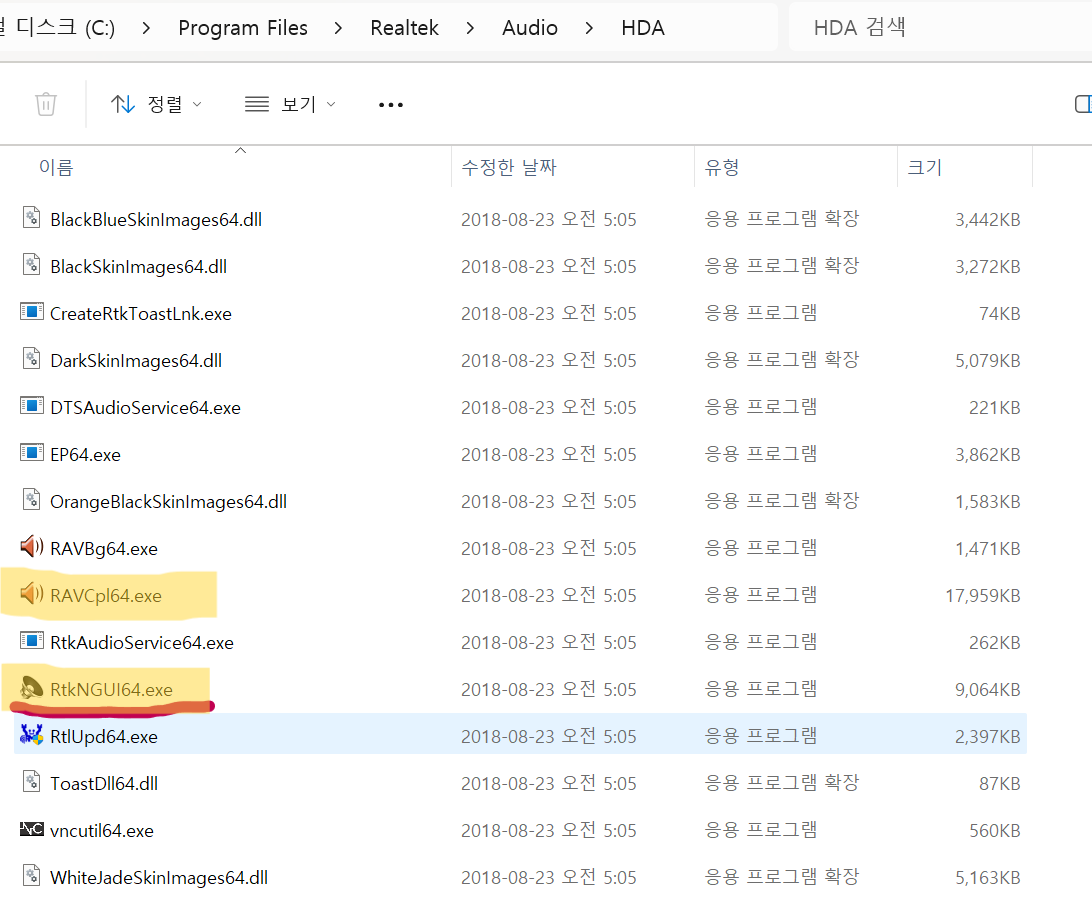This screenshot has width=1092, height=912.
Task: Click EP64.exe application icon
Action: click(x=31, y=453)
